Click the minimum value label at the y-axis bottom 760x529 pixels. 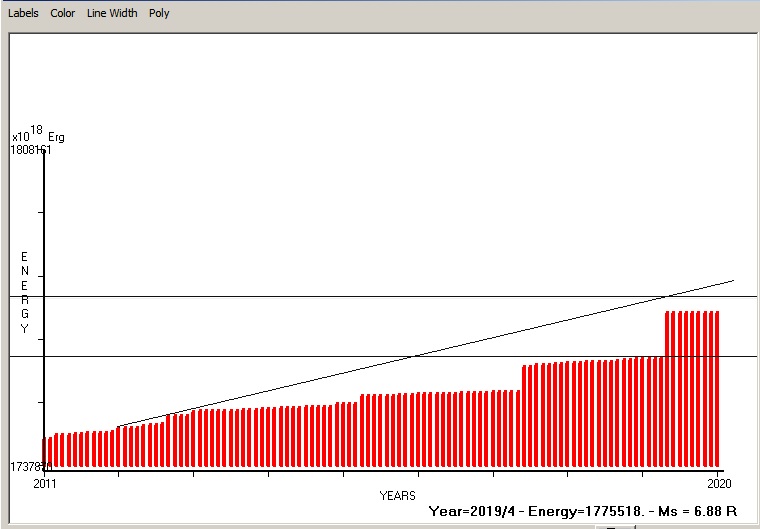26,467
